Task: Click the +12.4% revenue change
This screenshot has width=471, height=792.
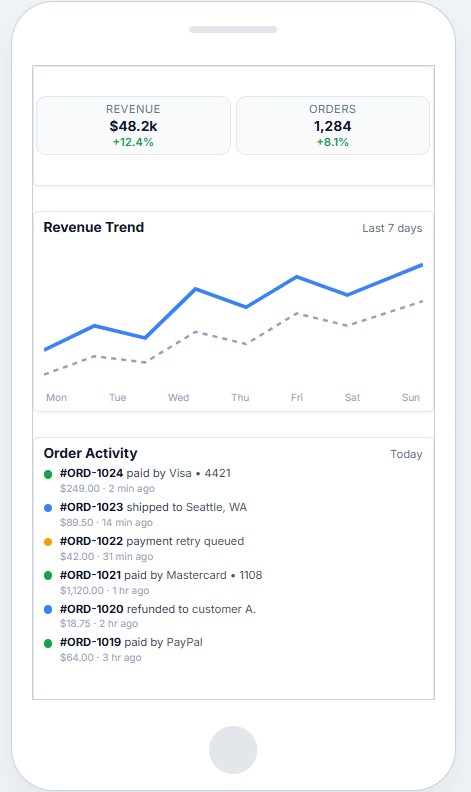Action: pyautogui.click(x=133, y=142)
